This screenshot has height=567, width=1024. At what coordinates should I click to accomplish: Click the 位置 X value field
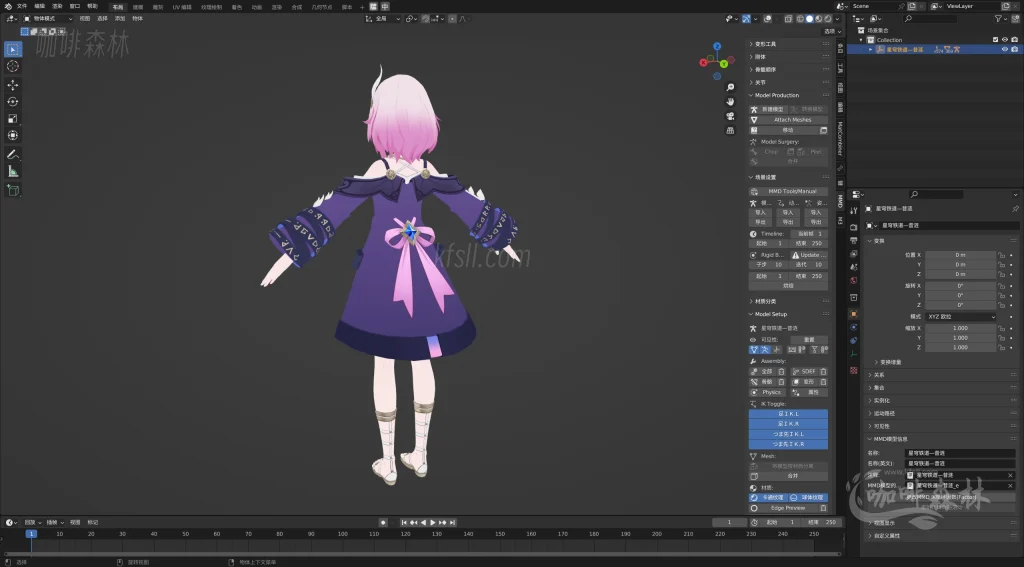960,255
